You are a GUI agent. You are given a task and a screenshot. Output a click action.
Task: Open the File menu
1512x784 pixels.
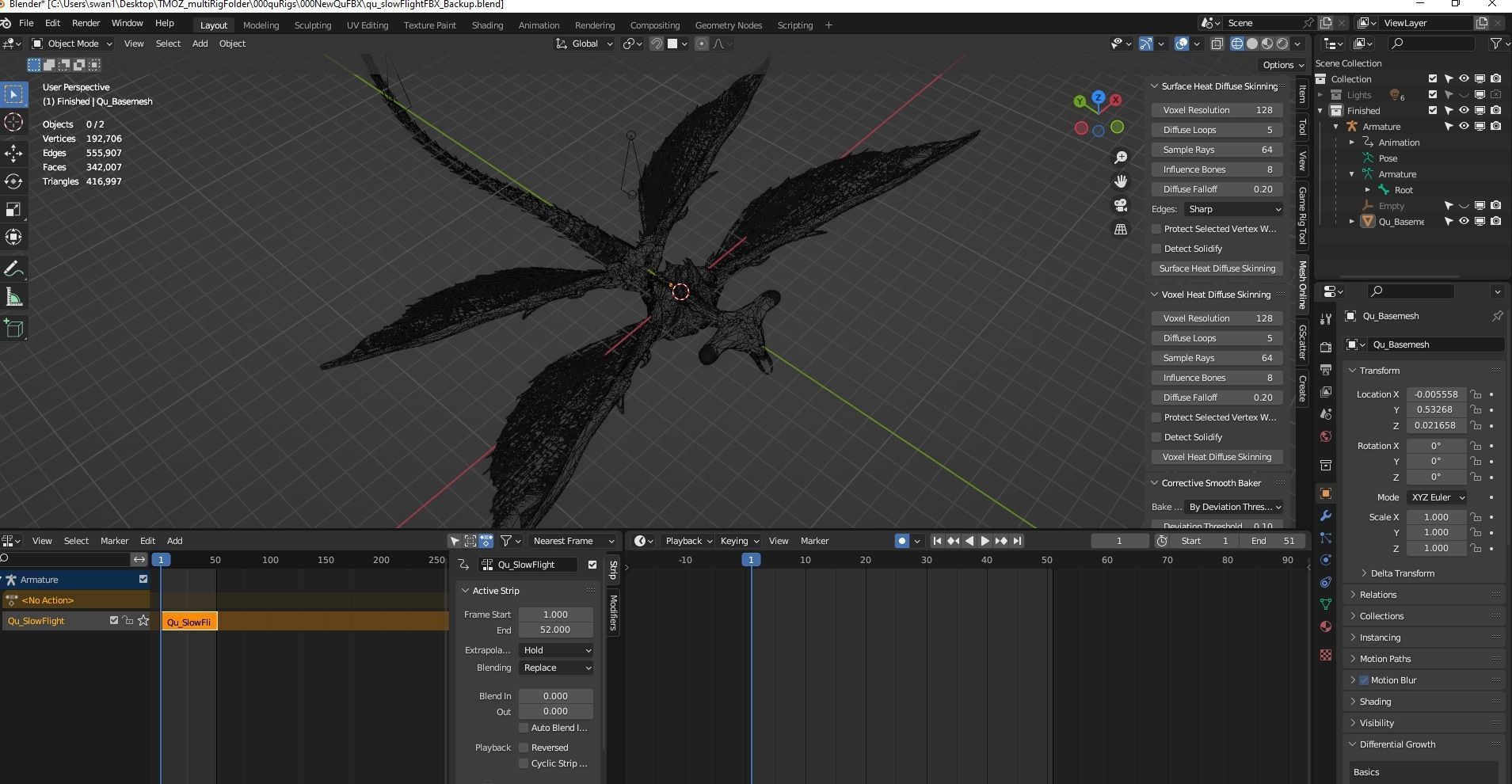[x=26, y=23]
